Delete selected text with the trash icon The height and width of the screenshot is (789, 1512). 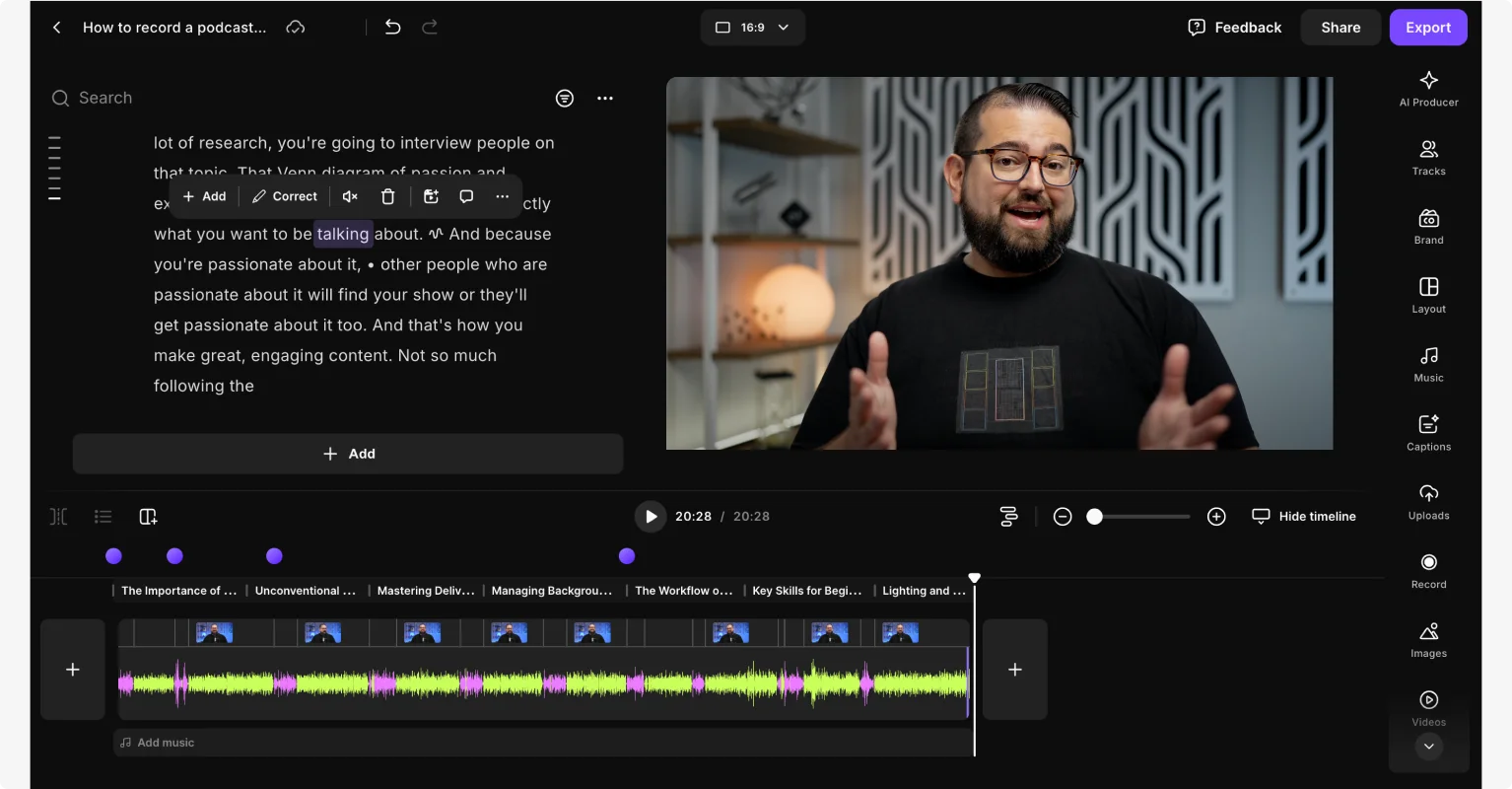[387, 196]
